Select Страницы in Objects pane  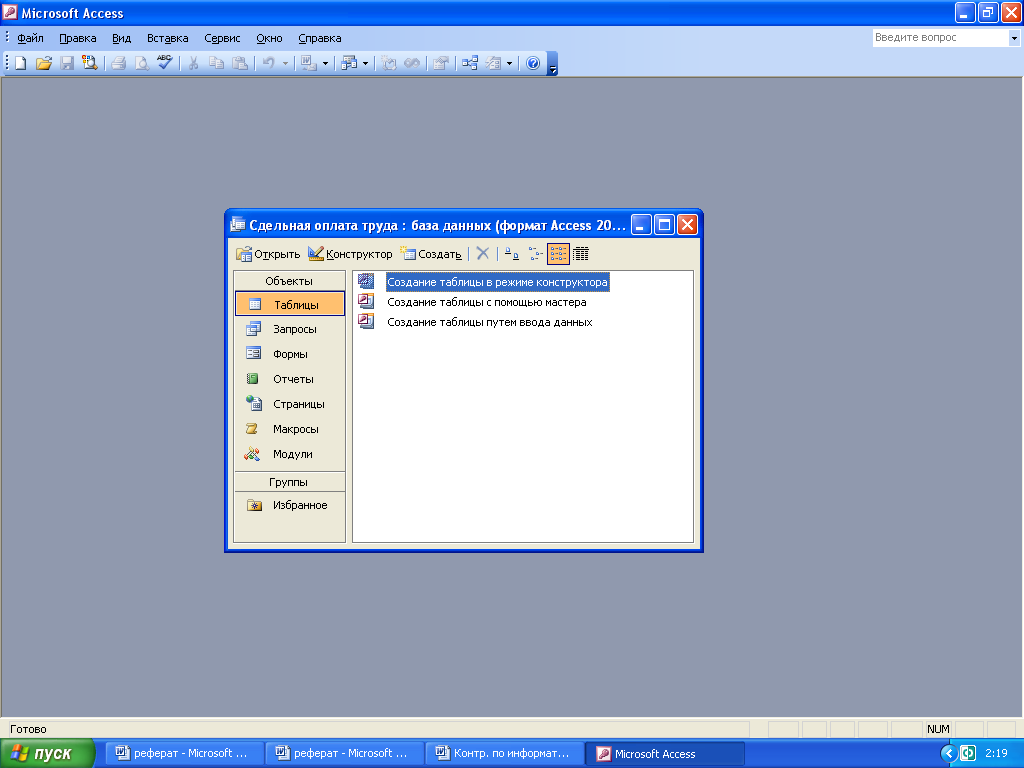point(289,404)
